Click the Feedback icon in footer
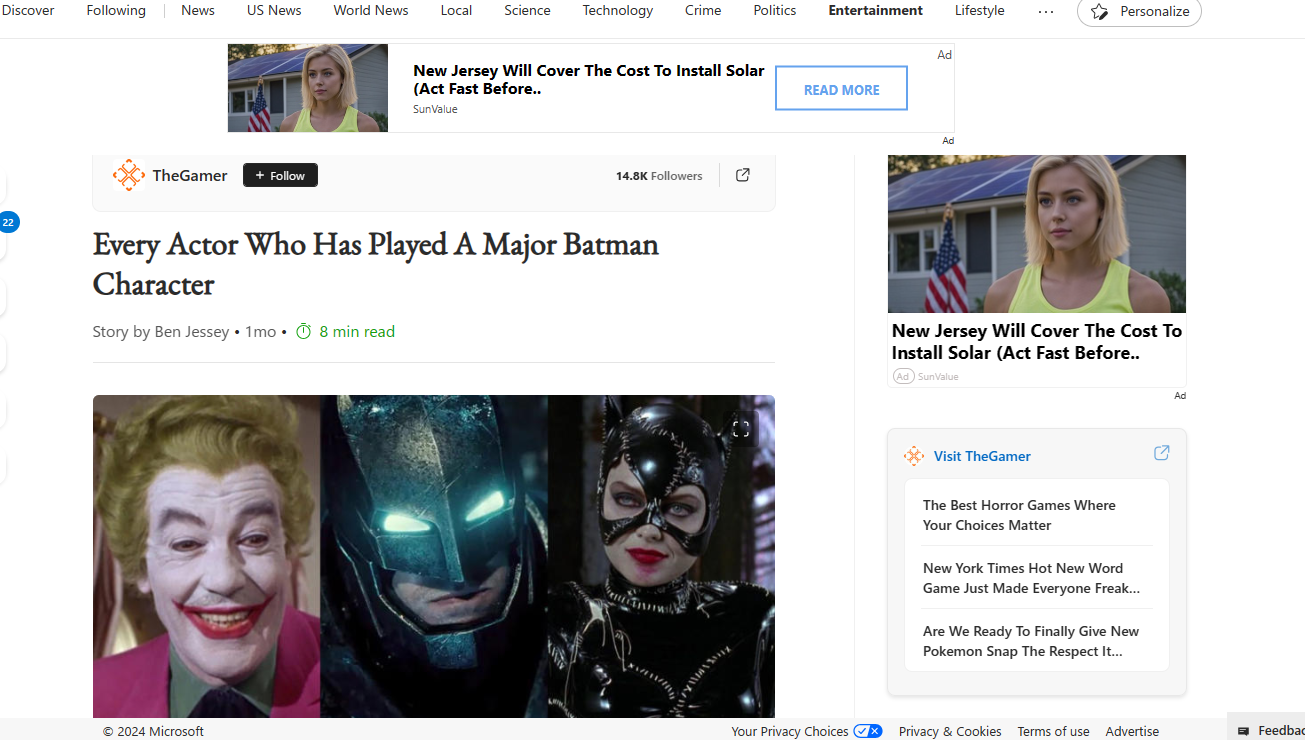Image resolution: width=1305 pixels, height=740 pixels. click(x=1243, y=731)
